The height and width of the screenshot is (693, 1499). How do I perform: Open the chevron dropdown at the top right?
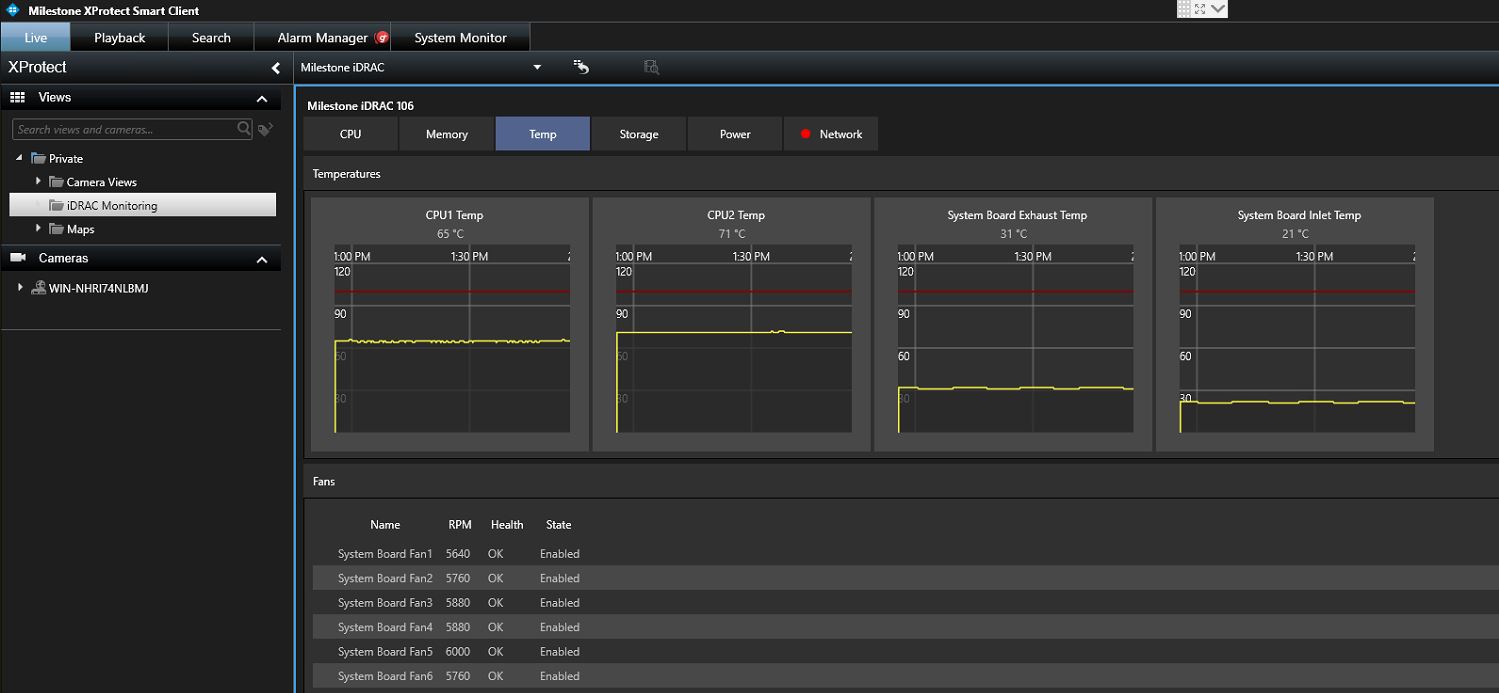1218,9
